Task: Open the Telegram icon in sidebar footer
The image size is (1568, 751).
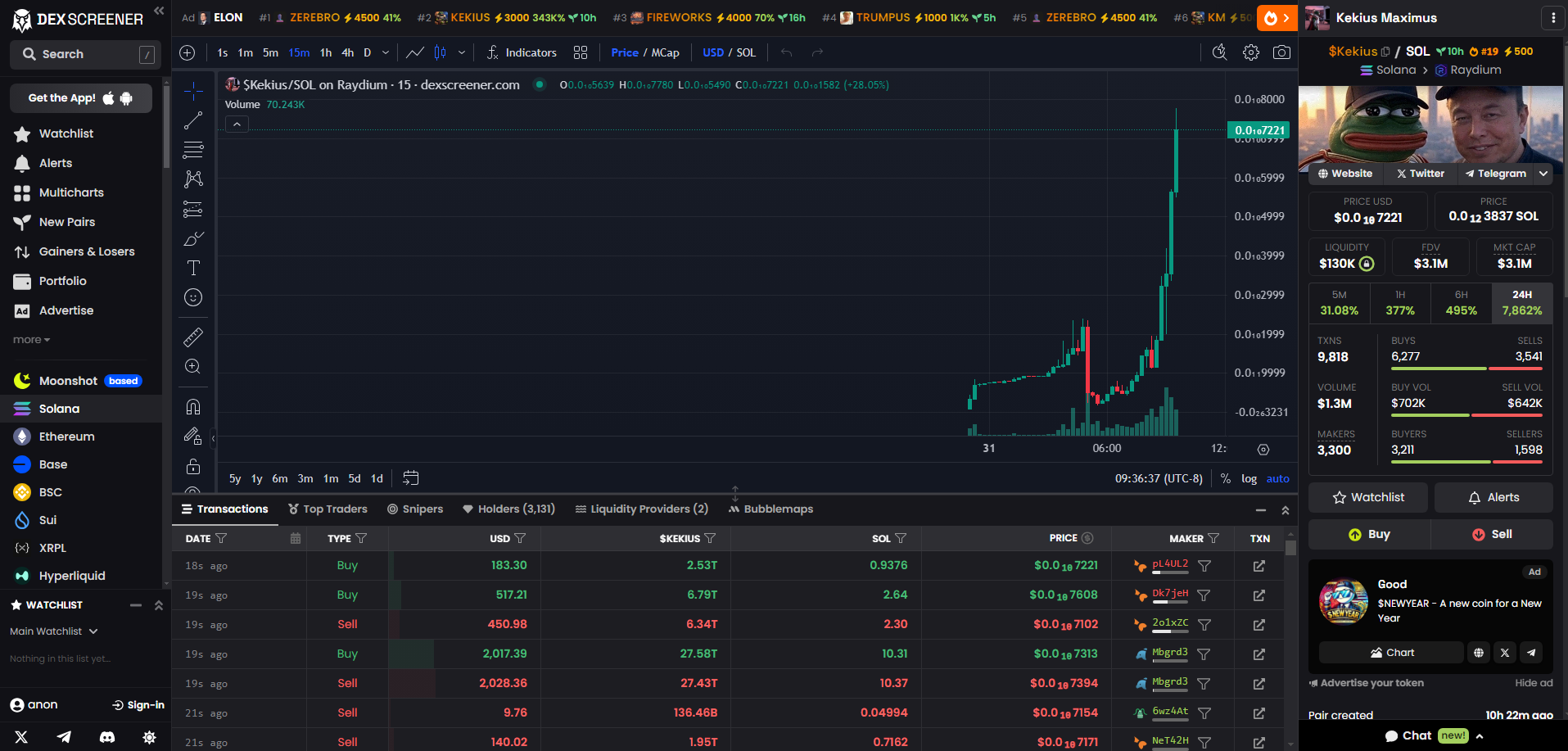Action: coord(64,737)
